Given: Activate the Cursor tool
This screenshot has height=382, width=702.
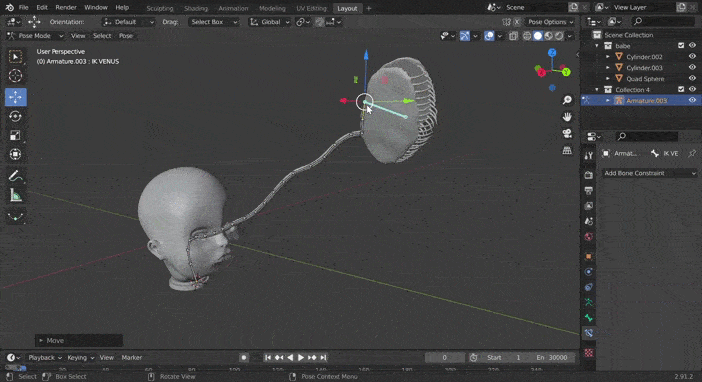Looking at the screenshot, I should 16,76.
